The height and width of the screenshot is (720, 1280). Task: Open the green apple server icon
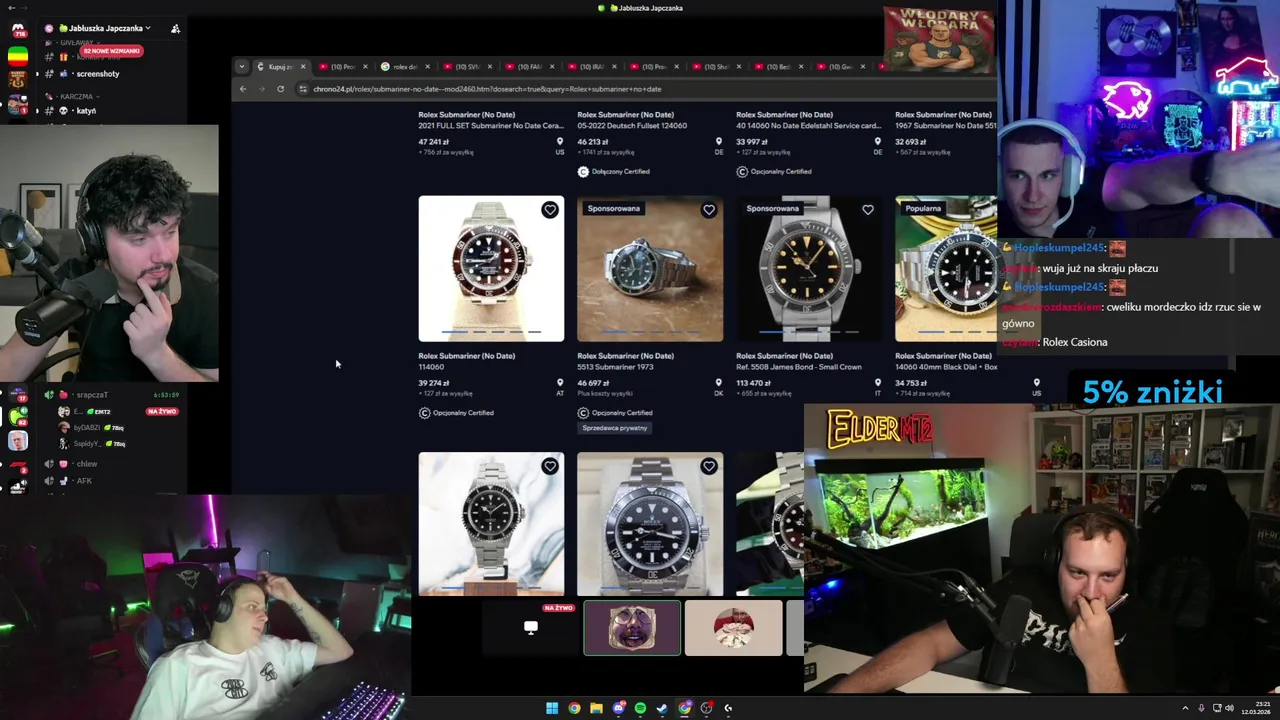(18, 418)
